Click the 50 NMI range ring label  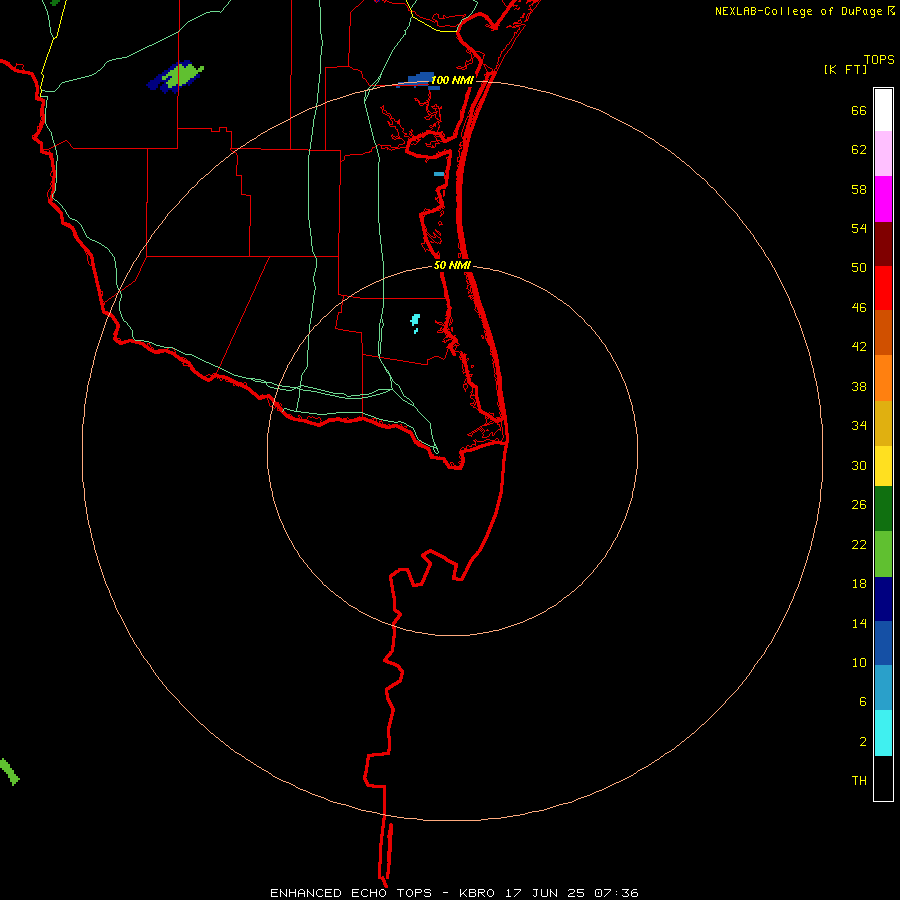click(452, 265)
